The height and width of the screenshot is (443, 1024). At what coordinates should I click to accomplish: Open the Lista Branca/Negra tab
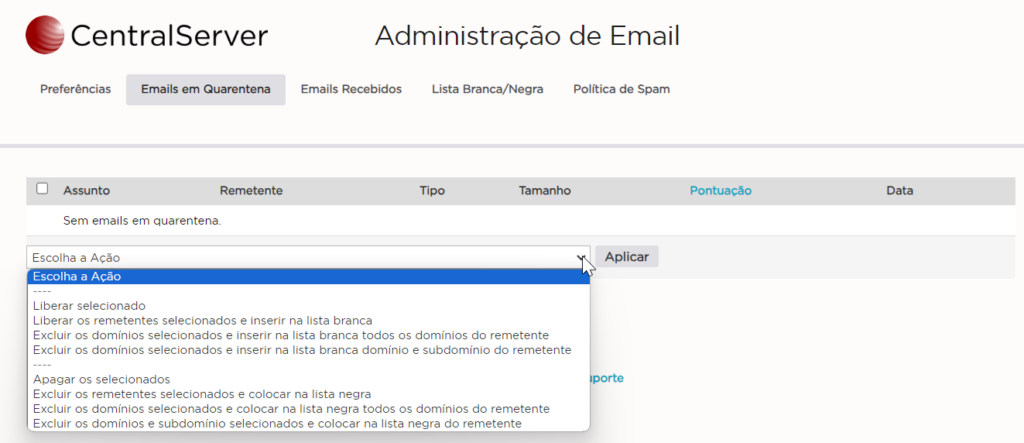pos(487,89)
